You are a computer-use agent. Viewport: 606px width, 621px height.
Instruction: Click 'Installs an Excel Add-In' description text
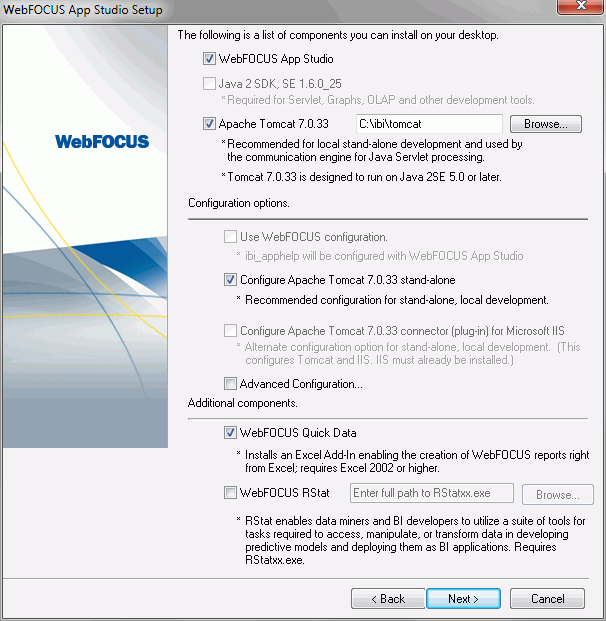[417, 461]
